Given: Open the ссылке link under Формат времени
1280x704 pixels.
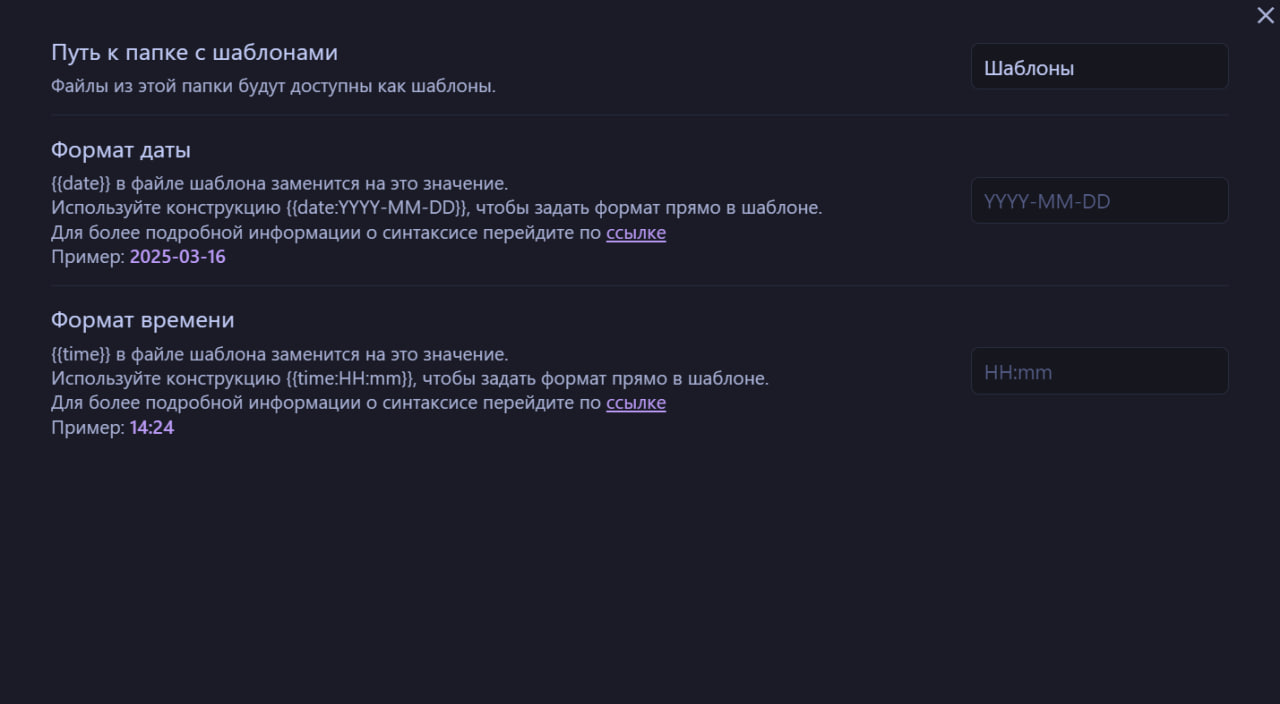Looking at the screenshot, I should pyautogui.click(x=635, y=403).
